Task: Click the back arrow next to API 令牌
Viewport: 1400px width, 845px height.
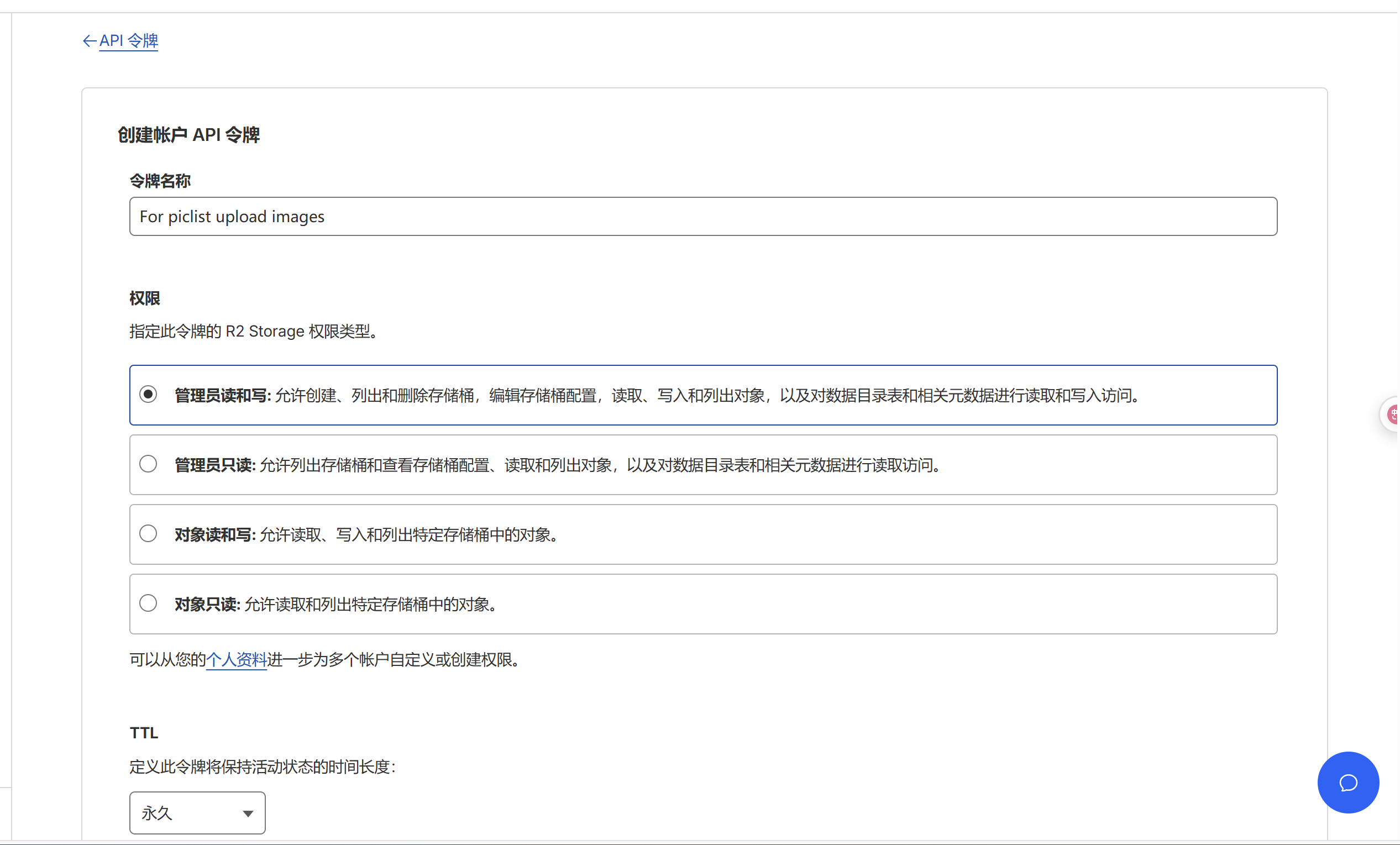Action: click(88, 40)
